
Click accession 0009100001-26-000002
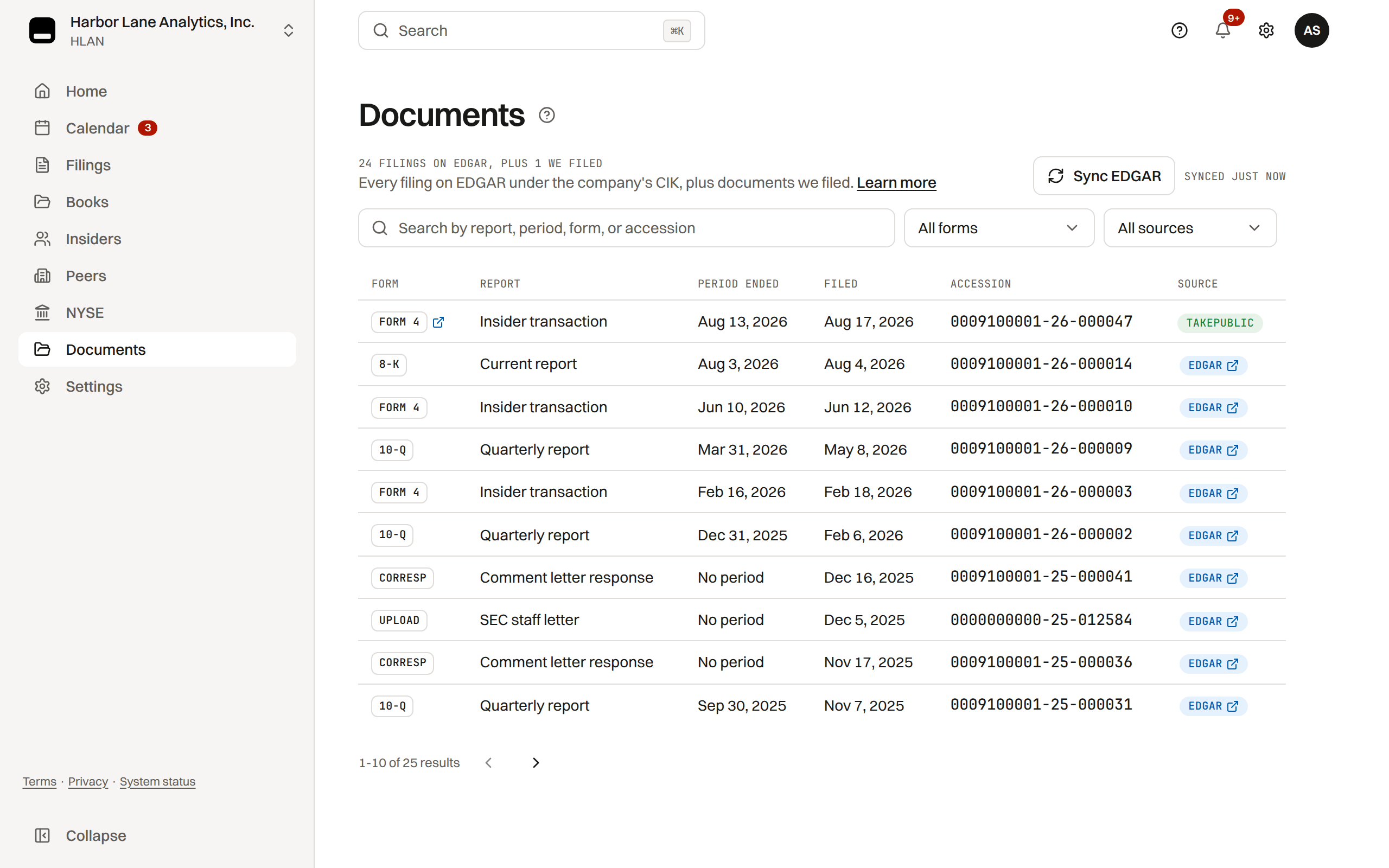1041,534
